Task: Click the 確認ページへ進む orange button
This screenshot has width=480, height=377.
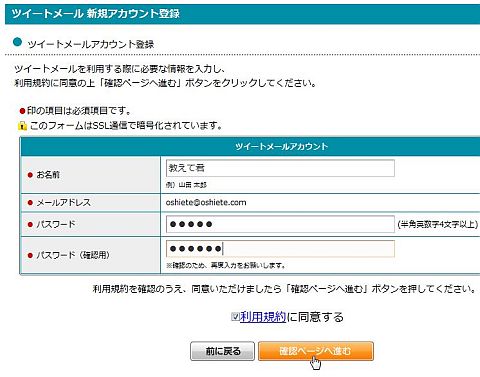Action: (x=316, y=351)
